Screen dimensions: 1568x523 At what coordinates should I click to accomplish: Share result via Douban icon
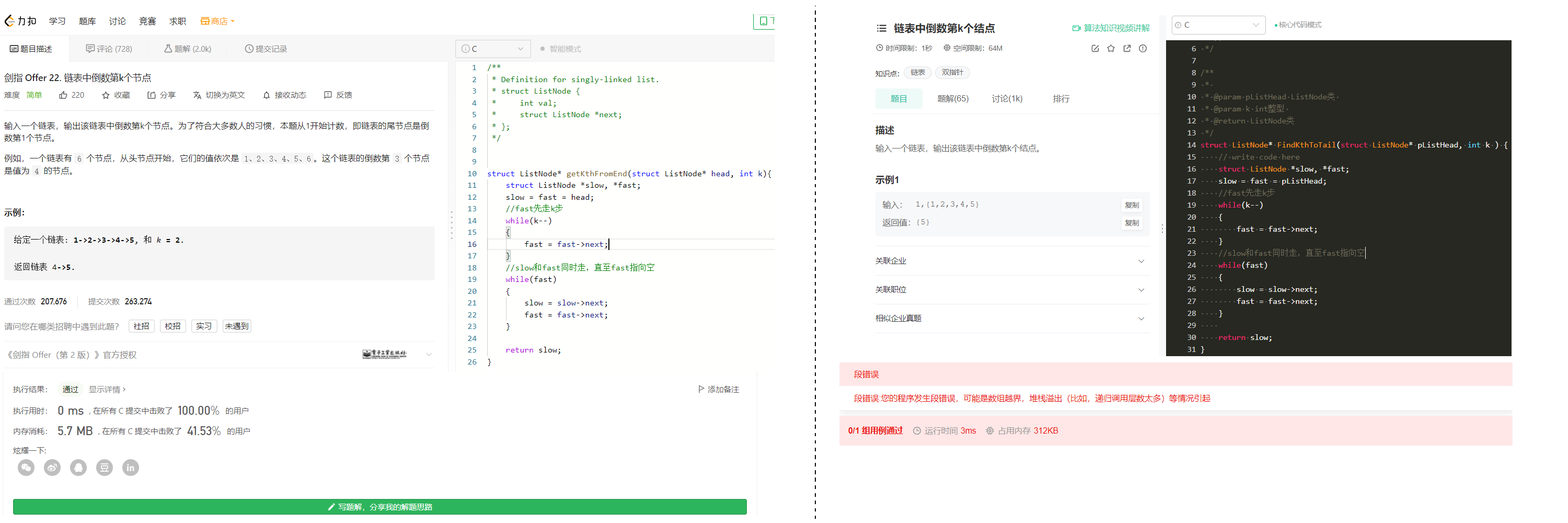click(105, 468)
